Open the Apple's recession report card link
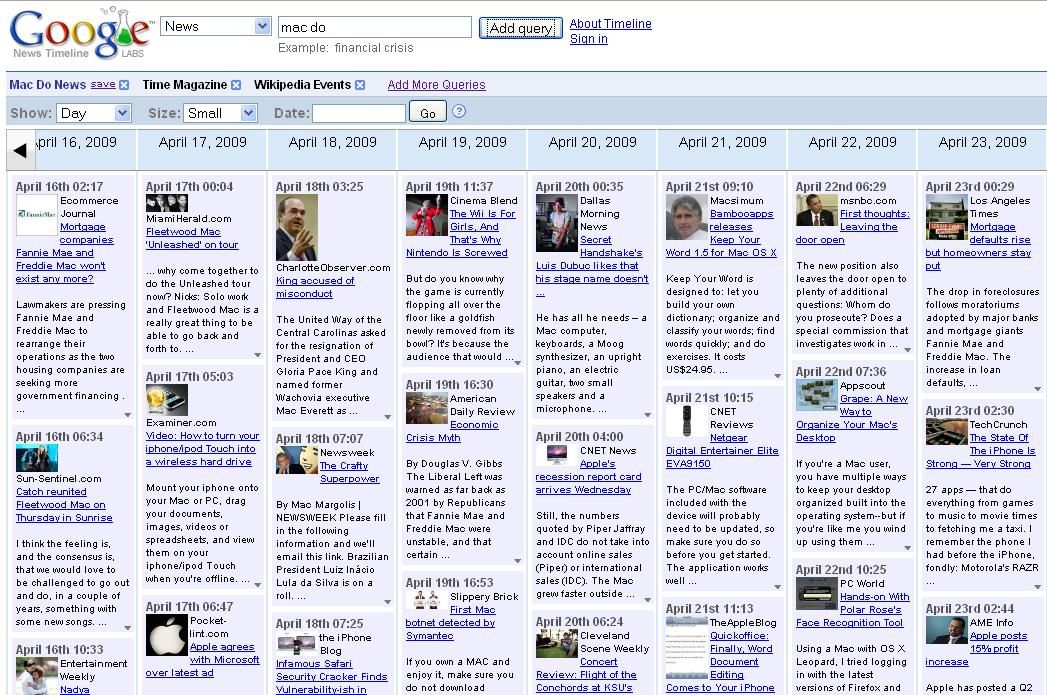The width and height of the screenshot is (1047, 695). tap(588, 477)
